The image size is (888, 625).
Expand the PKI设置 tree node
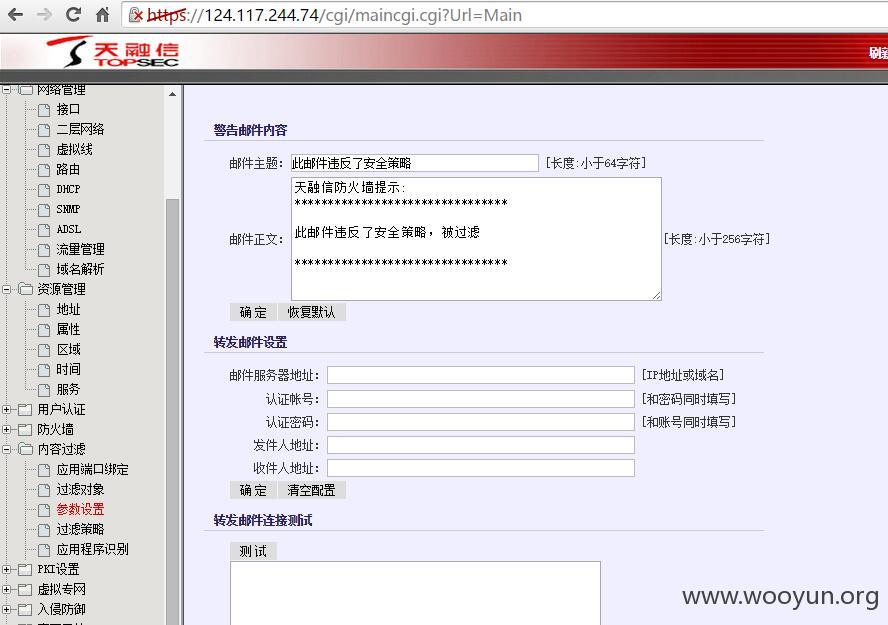(6, 570)
